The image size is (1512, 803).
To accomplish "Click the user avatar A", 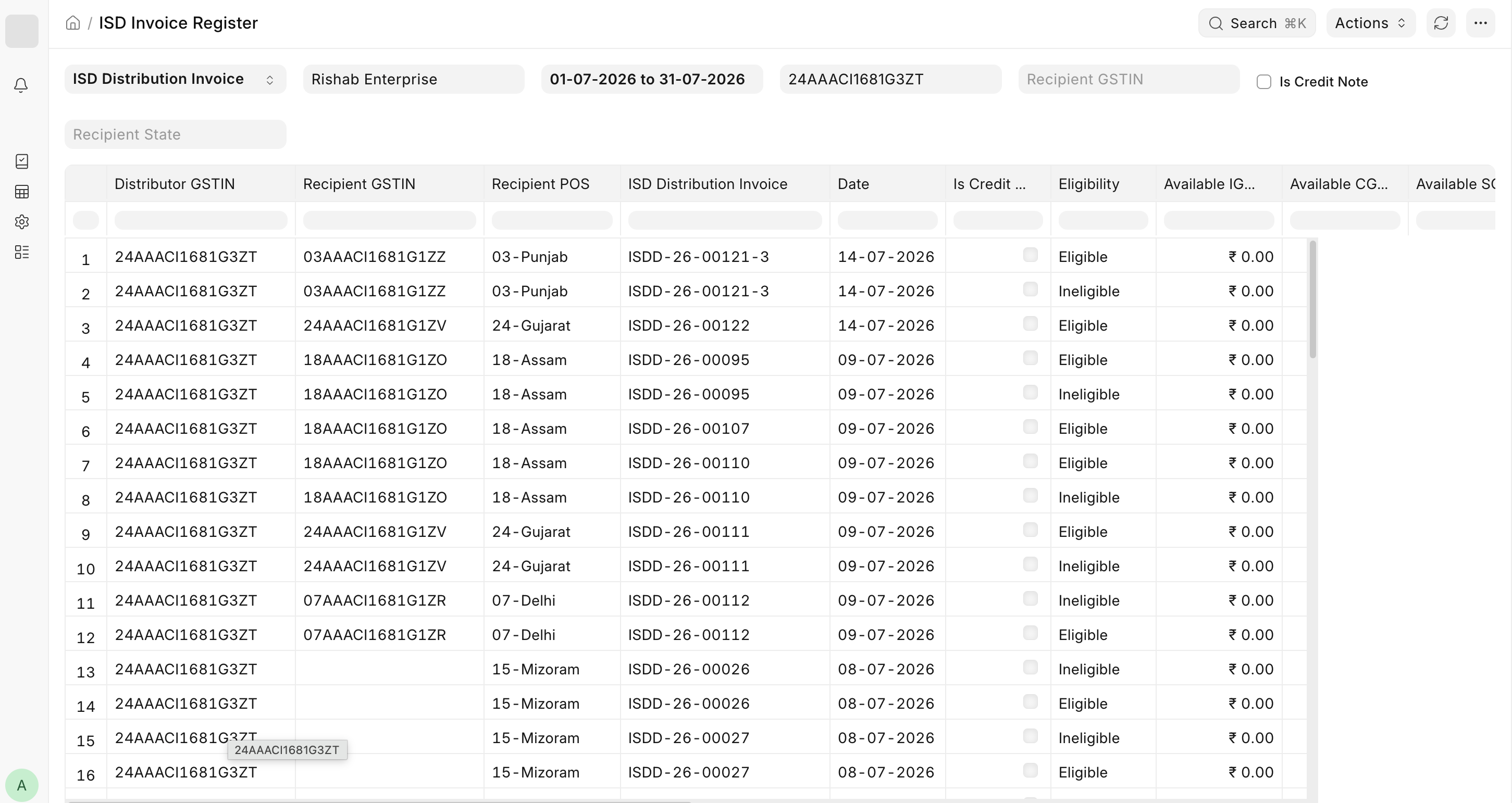I will coord(22,785).
